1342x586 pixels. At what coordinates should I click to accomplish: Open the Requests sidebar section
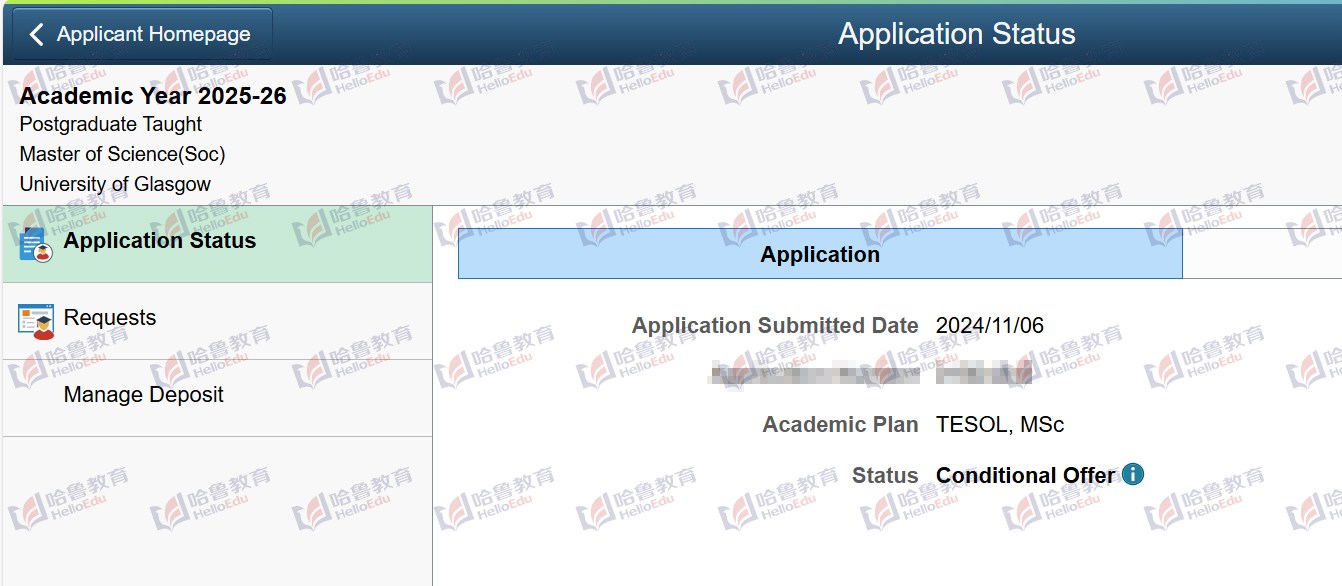pyautogui.click(x=218, y=321)
